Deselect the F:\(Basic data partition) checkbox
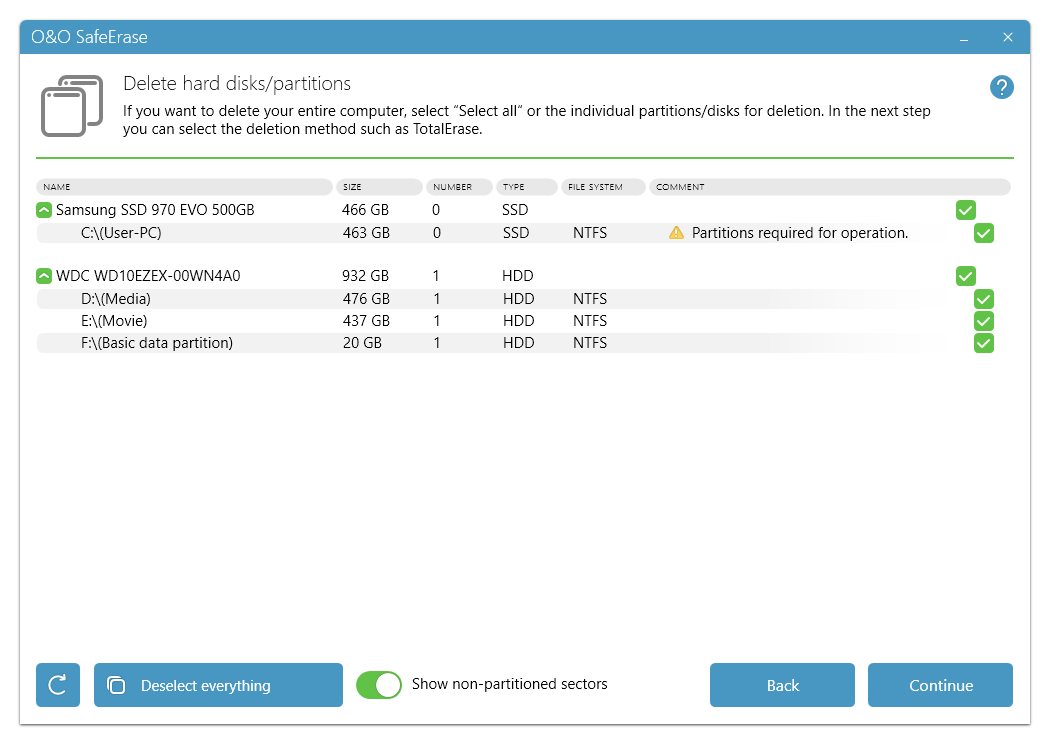Screen dimensions: 1050x744 coord(984,343)
